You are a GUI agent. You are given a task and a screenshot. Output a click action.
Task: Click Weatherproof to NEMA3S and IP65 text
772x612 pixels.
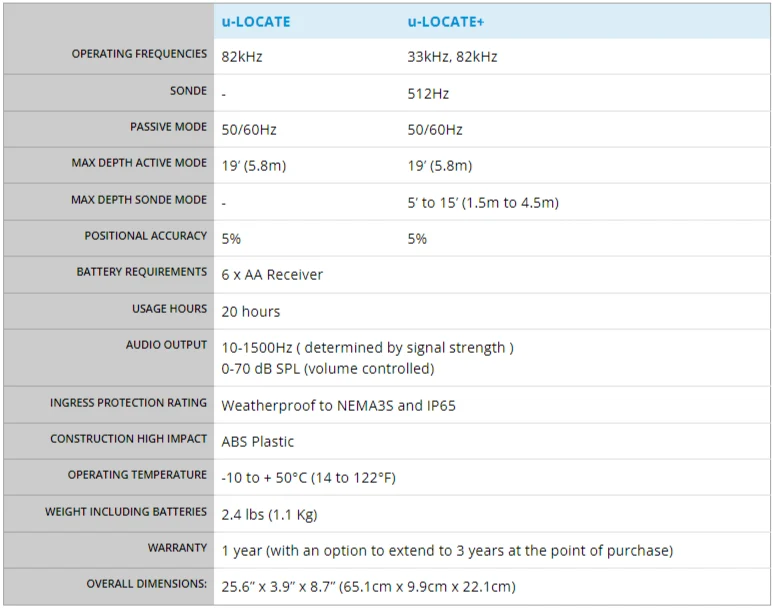338,405
